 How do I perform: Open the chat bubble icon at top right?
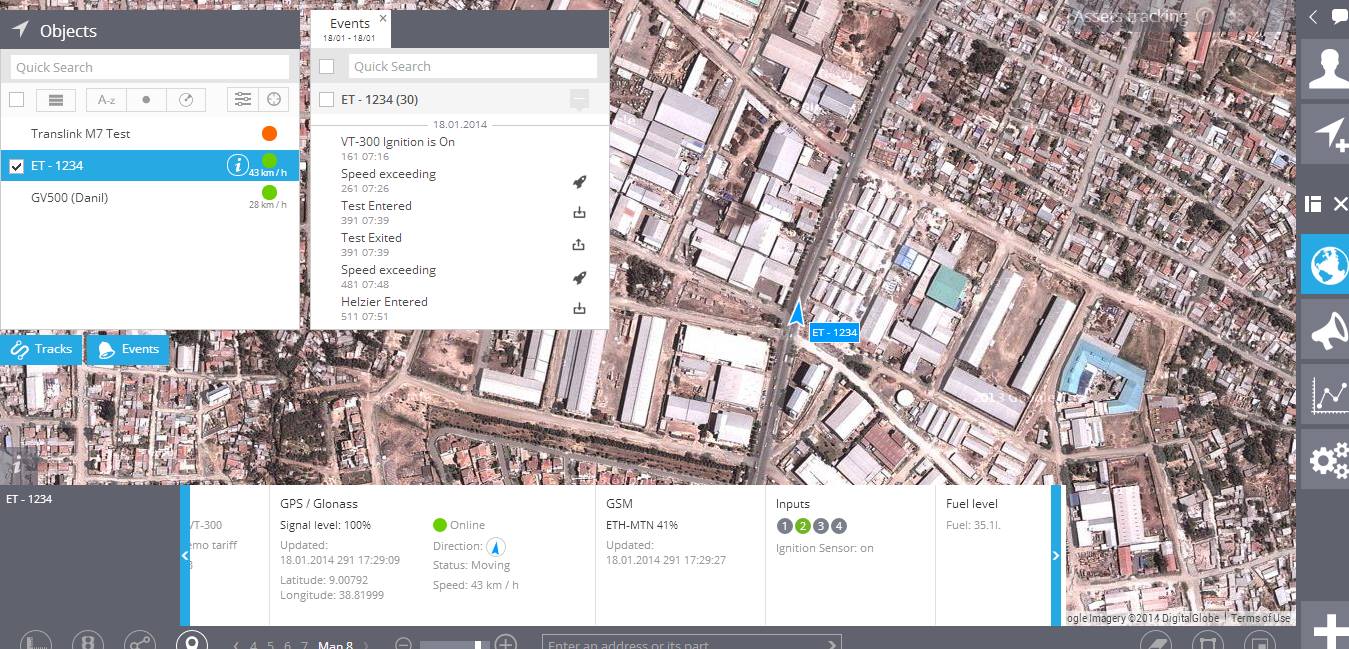[x=1340, y=16]
